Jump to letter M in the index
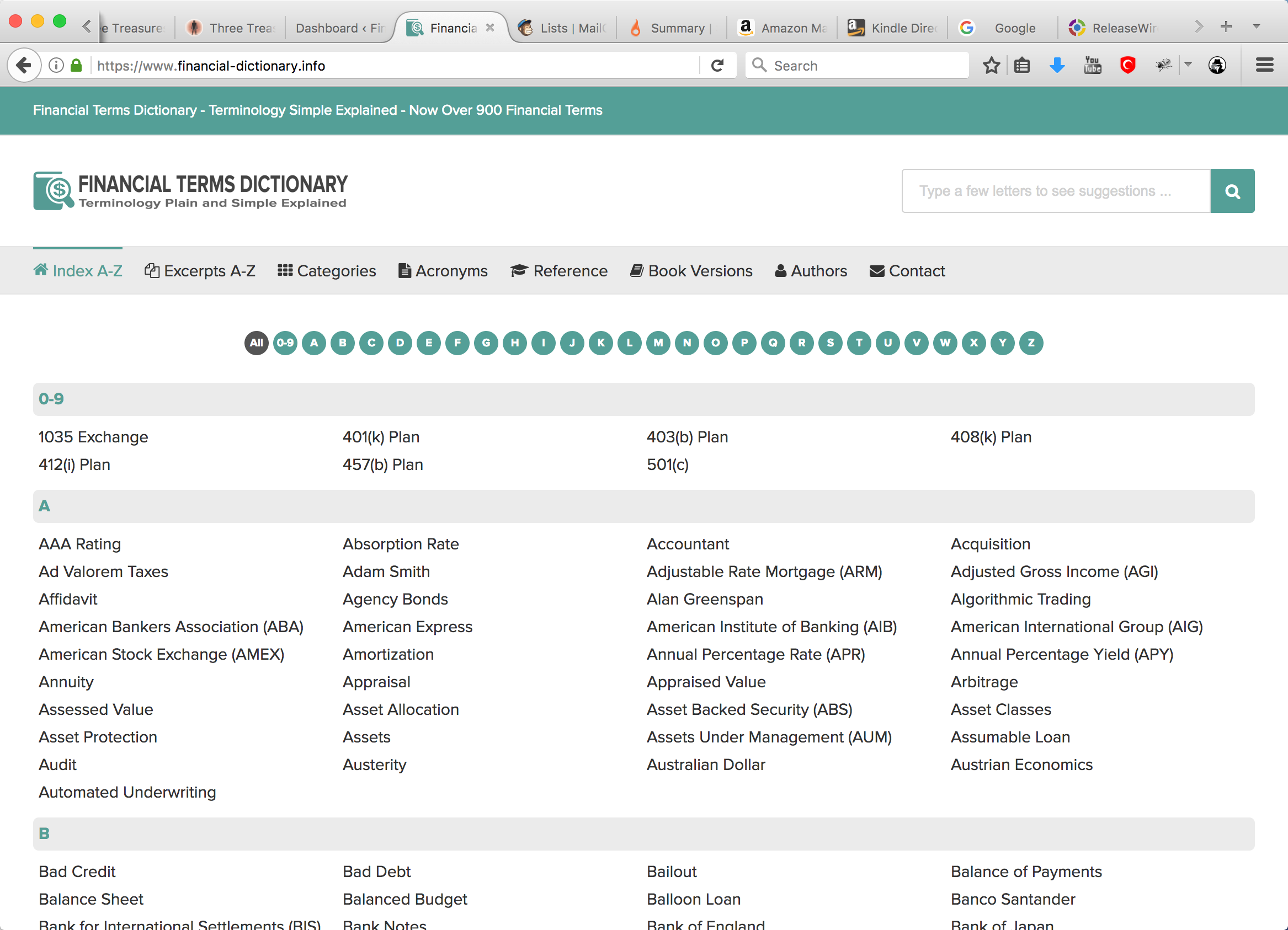This screenshot has width=1288, height=930. (x=658, y=343)
